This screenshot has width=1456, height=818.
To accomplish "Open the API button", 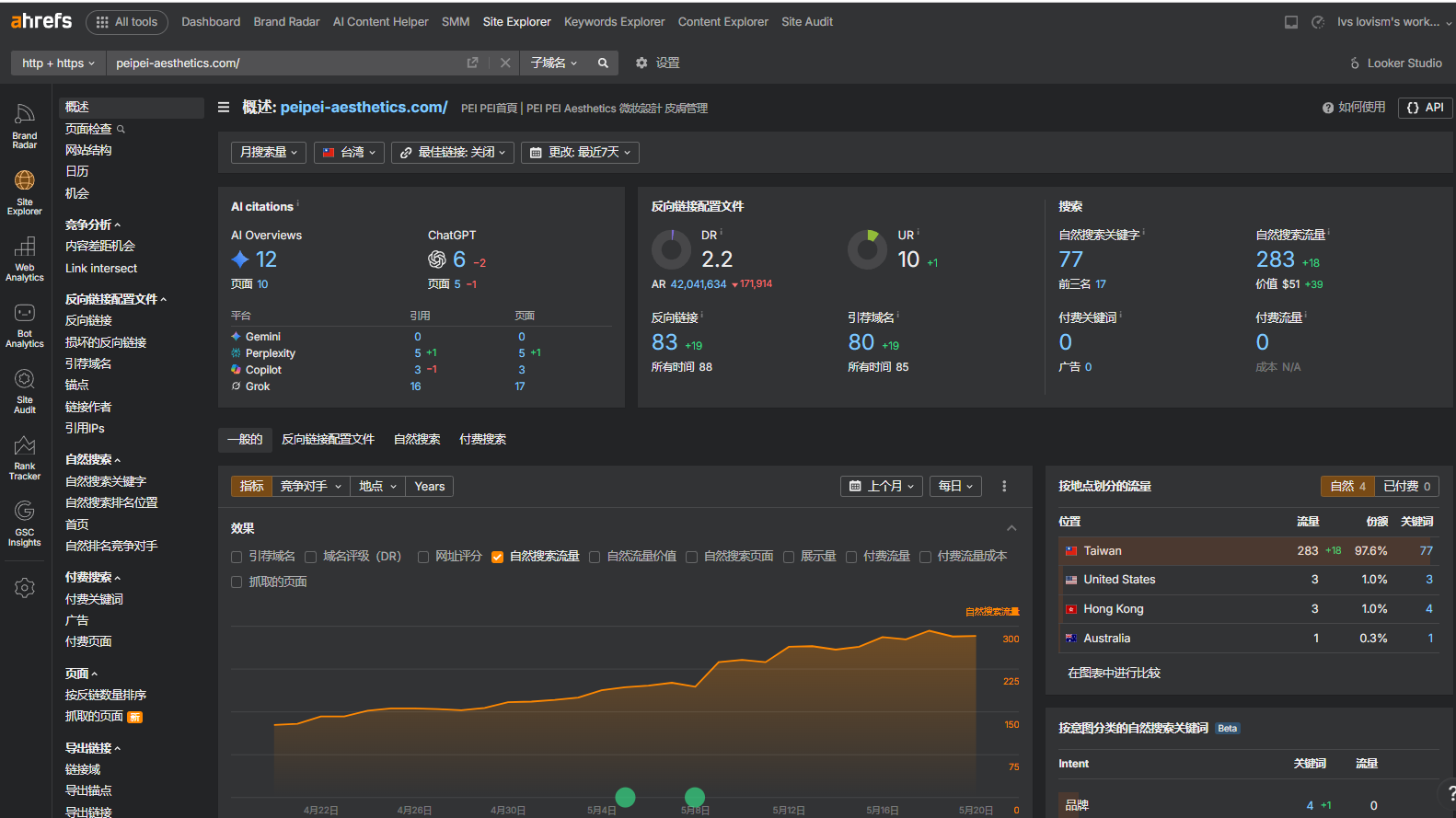I will point(1426,108).
